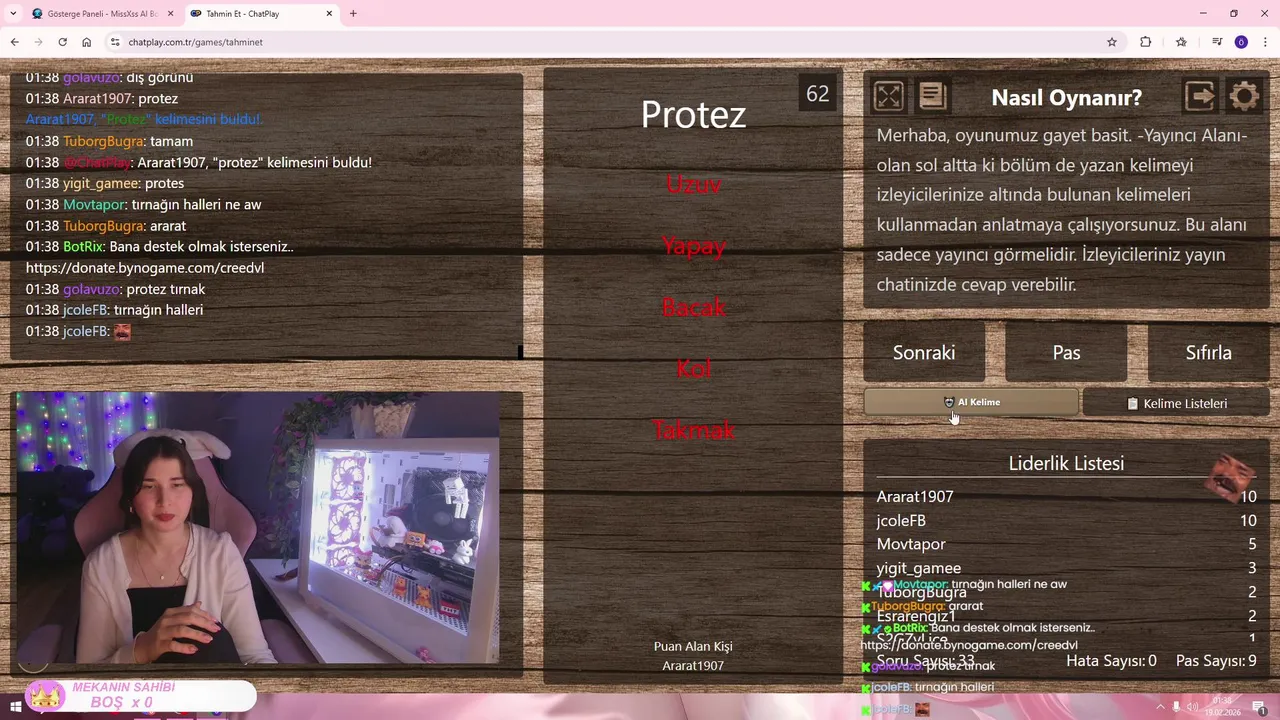Click the donate.bynogame.com link in chat

click(145, 268)
